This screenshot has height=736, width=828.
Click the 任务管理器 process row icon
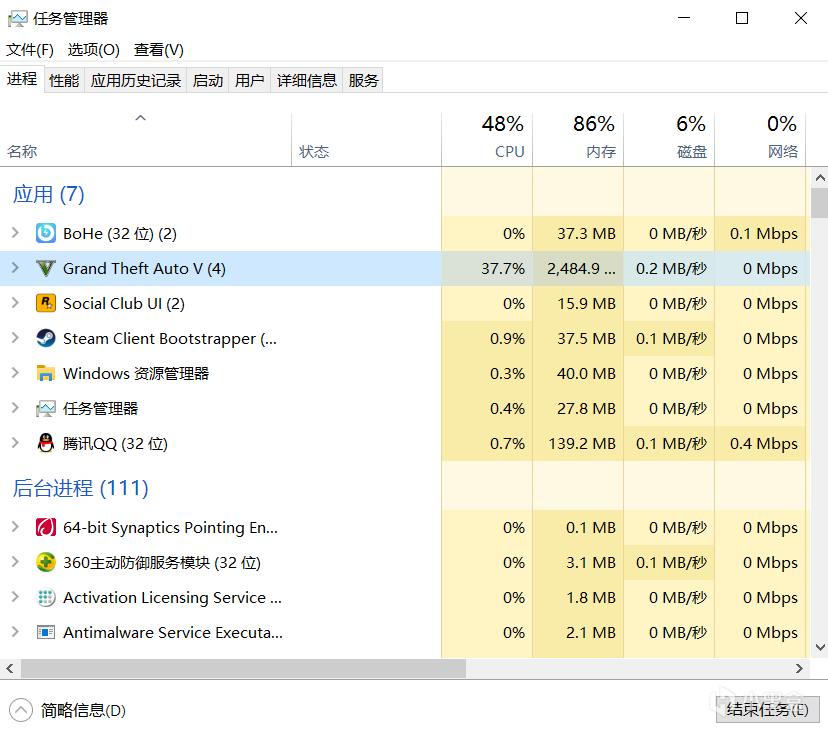coord(45,408)
